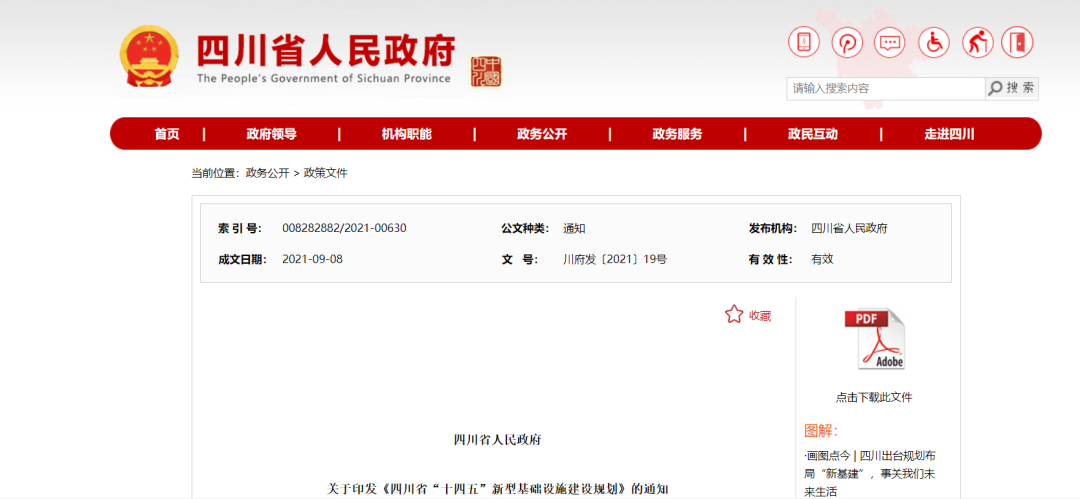Click the 政策文件 breadcrumb link

(x=325, y=173)
